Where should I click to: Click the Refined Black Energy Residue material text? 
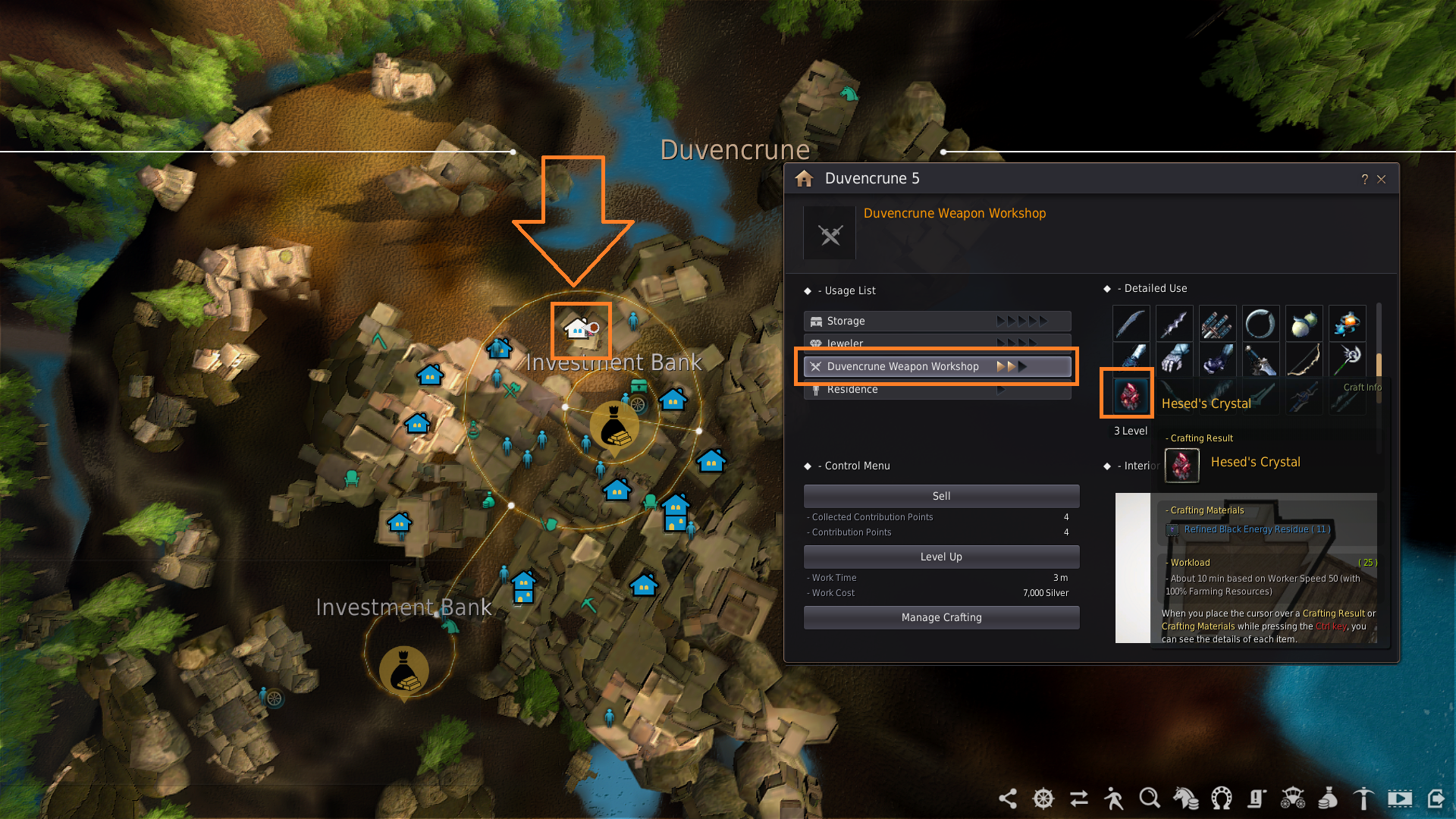point(1257,529)
